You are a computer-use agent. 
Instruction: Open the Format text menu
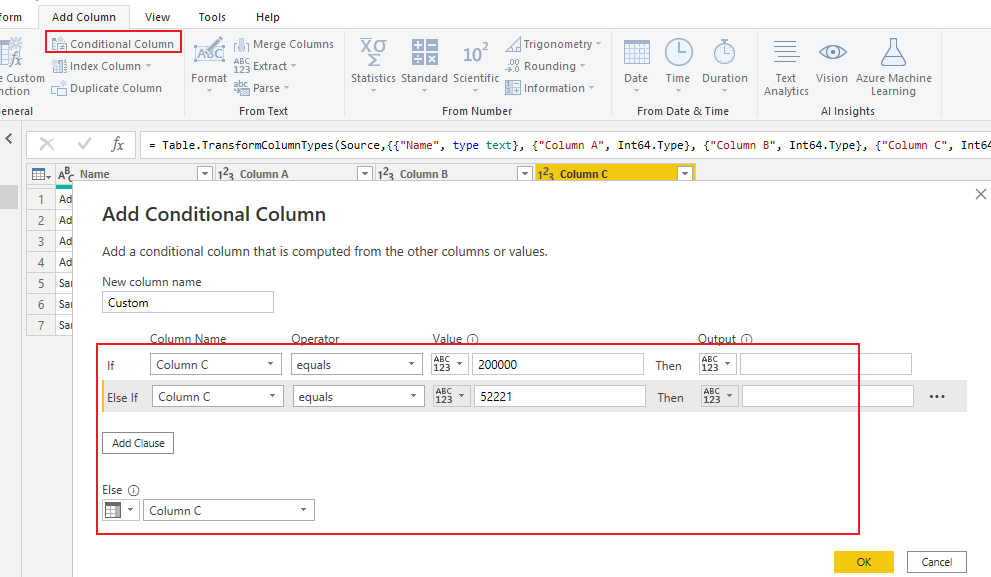pyautogui.click(x=209, y=65)
